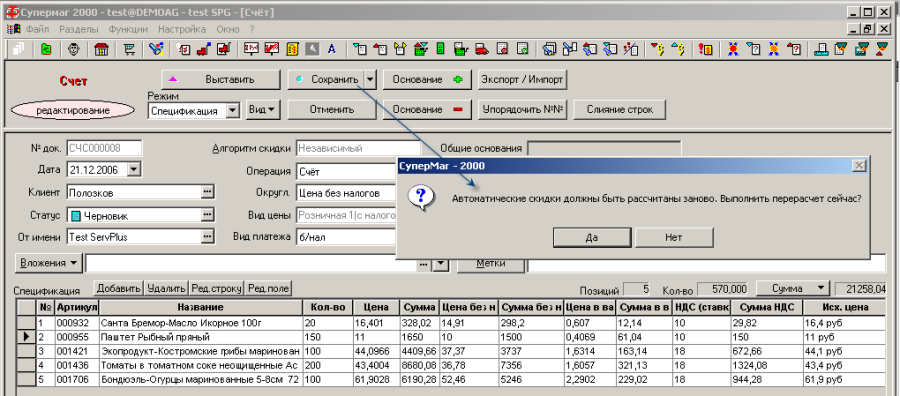900x396 pixels.
Task: Click the dollar with cyan up arrow icon
Action: click(x=678, y=49)
